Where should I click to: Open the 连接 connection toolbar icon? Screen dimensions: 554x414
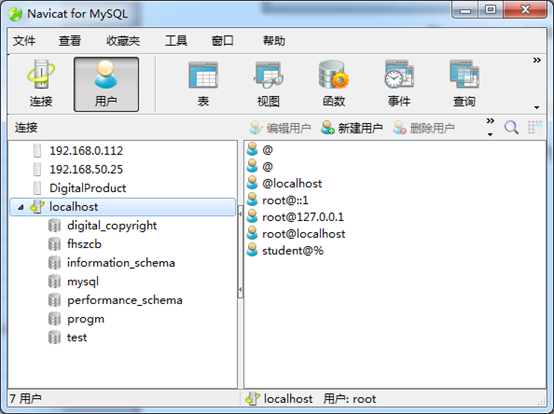coord(41,84)
